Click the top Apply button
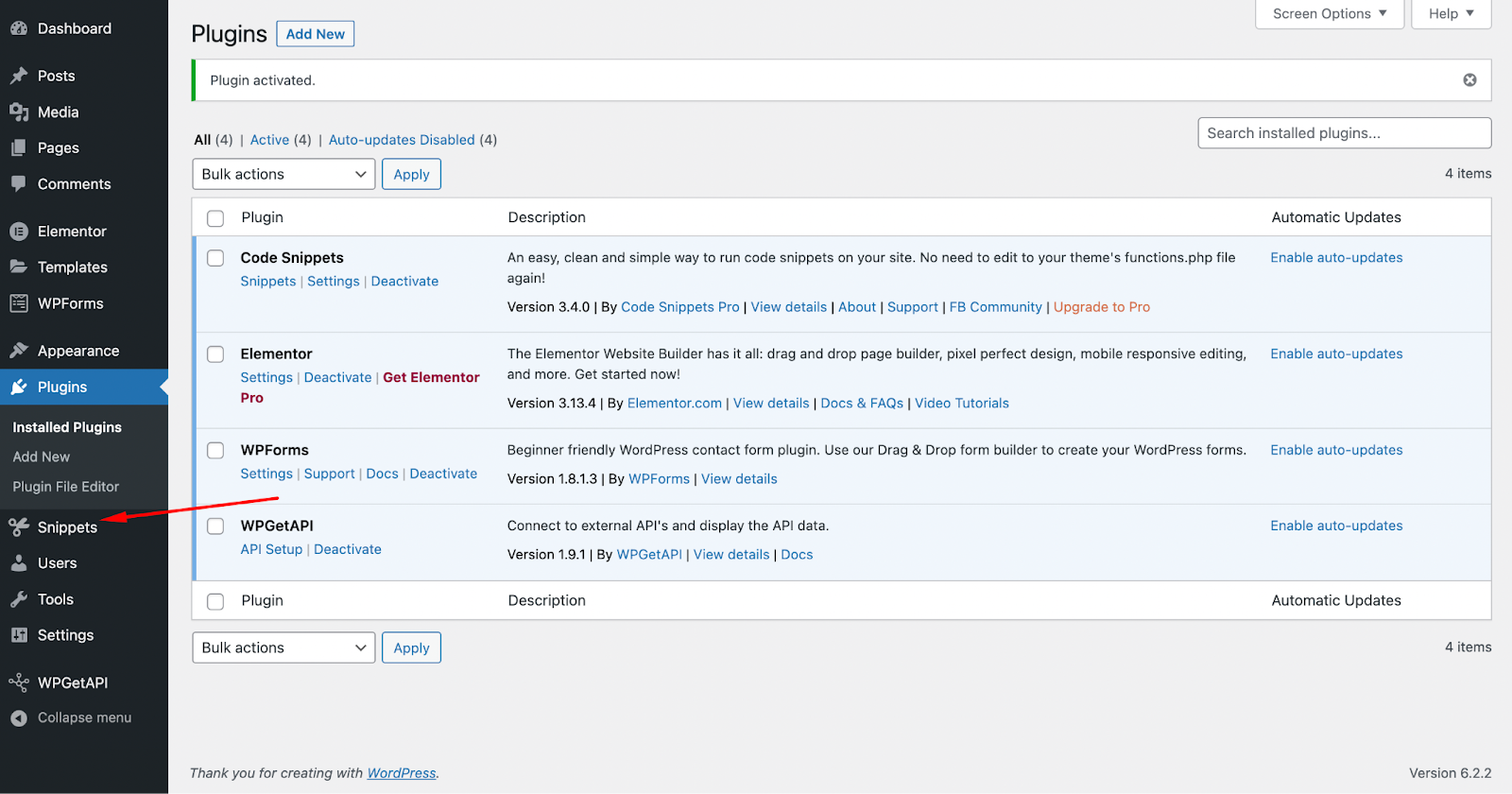Image resolution: width=1512 pixels, height=794 pixels. (x=411, y=174)
